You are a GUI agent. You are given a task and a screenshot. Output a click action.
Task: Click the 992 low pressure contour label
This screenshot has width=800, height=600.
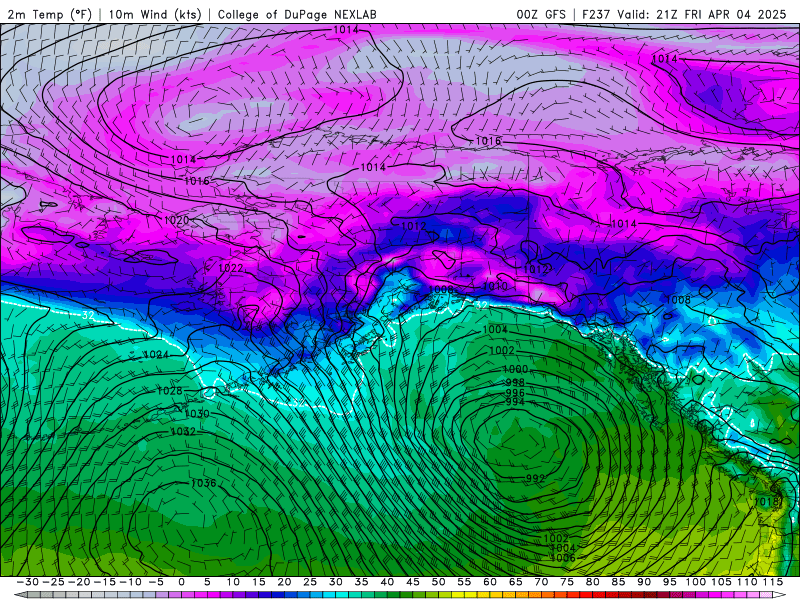coord(535,479)
